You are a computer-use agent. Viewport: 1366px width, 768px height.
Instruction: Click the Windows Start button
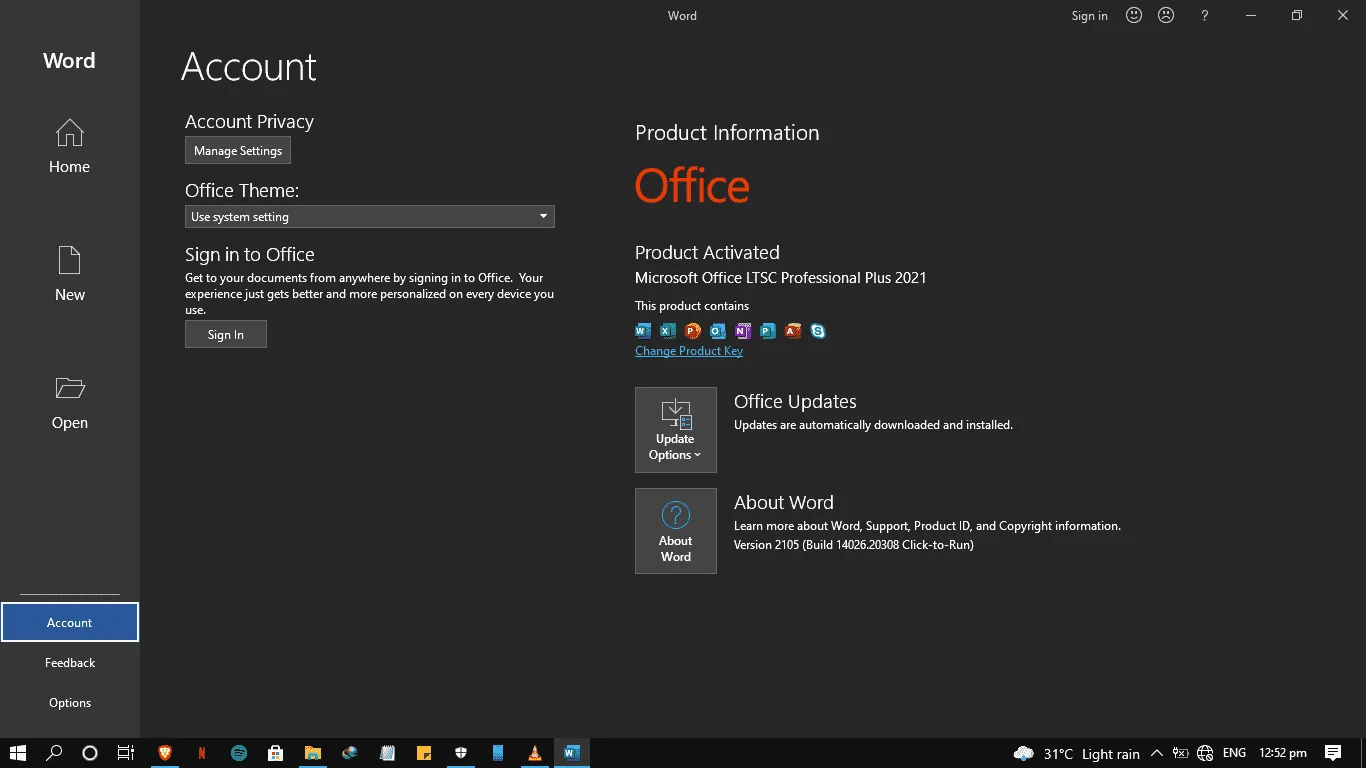[18, 753]
